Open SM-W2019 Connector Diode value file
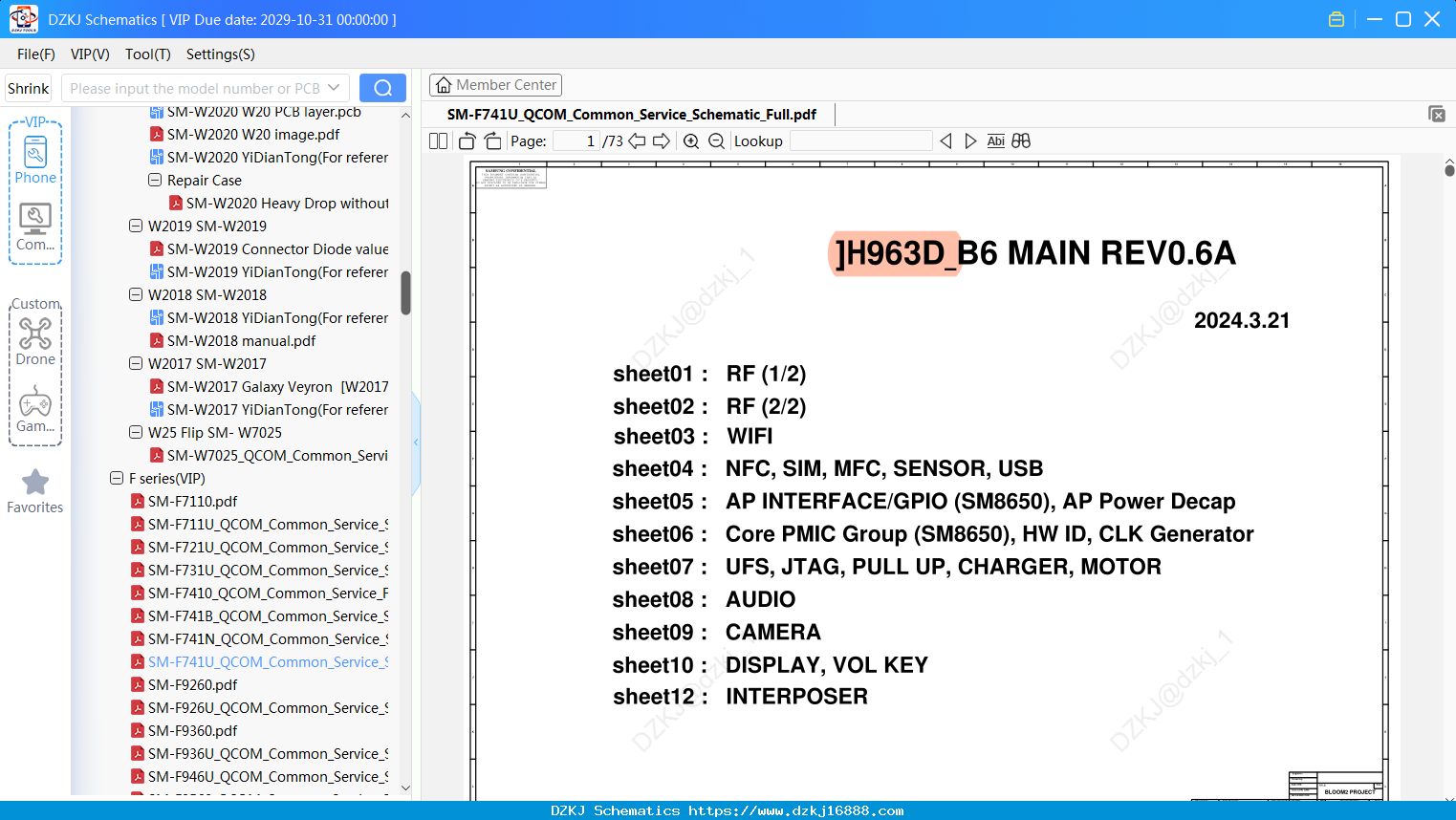This screenshot has height=820, width=1456. pos(269,249)
